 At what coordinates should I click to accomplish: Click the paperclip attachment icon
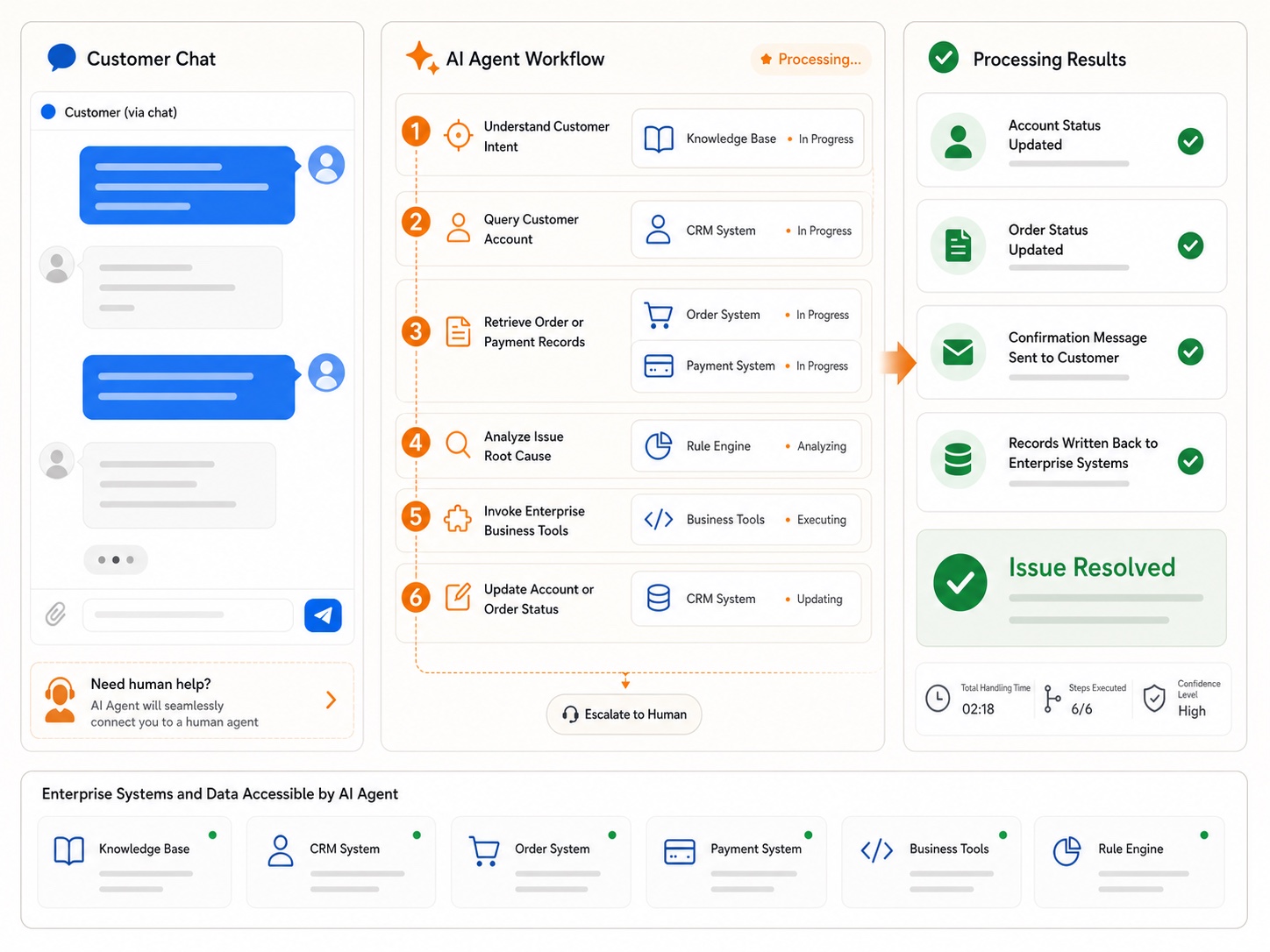coord(55,615)
